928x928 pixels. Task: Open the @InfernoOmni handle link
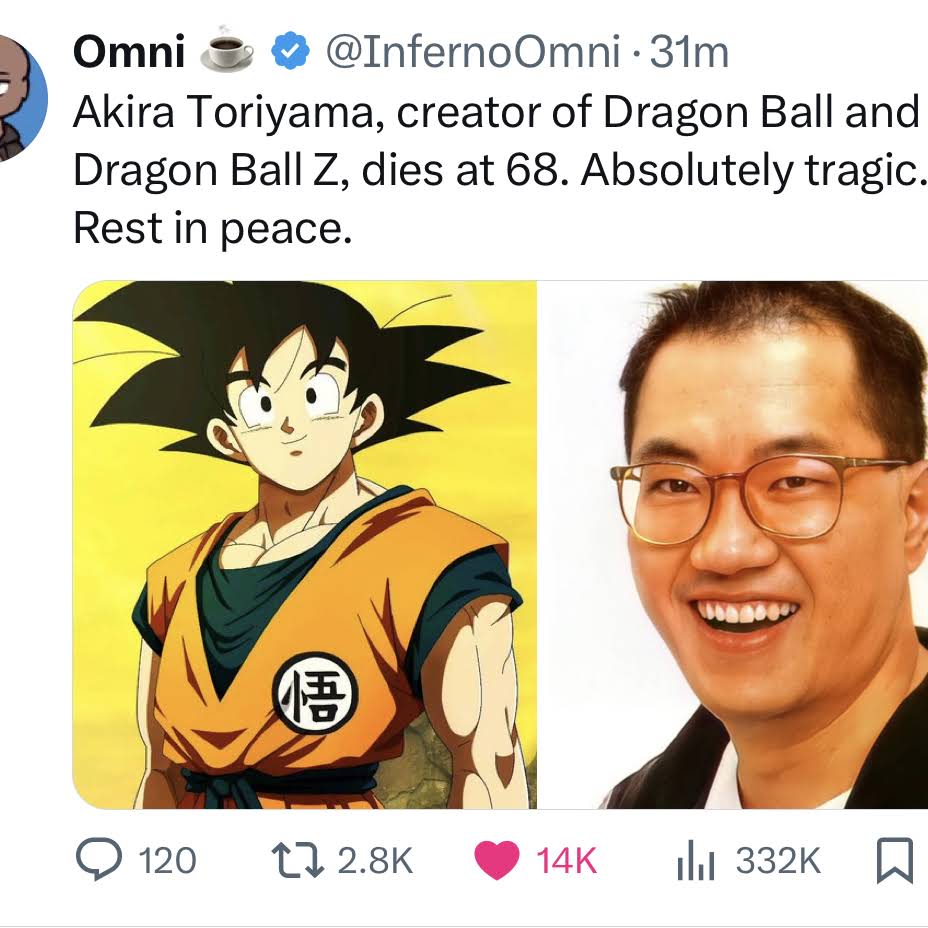click(473, 51)
